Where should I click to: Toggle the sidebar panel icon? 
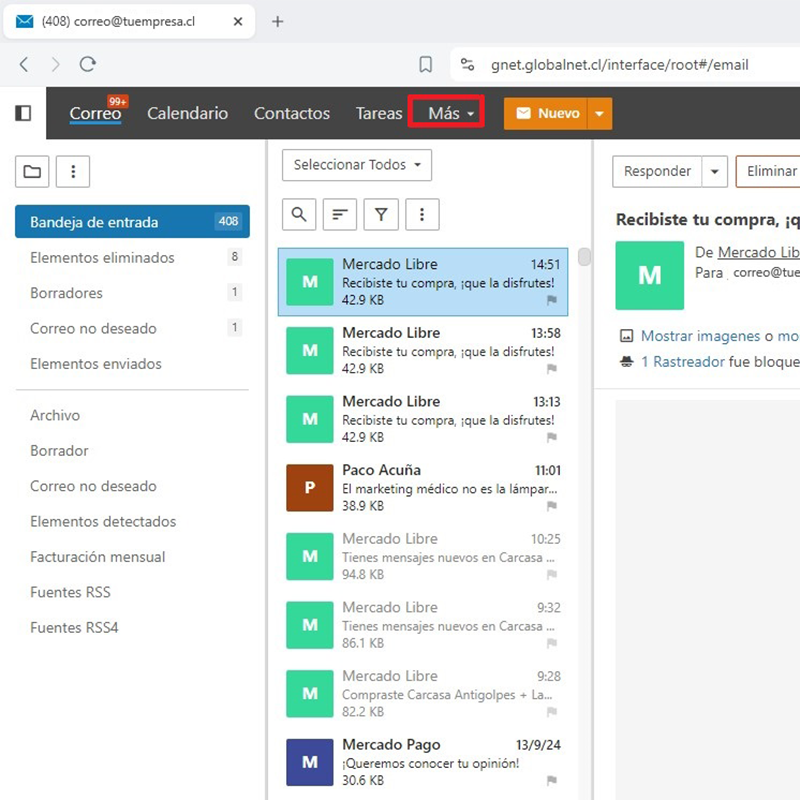(23, 113)
